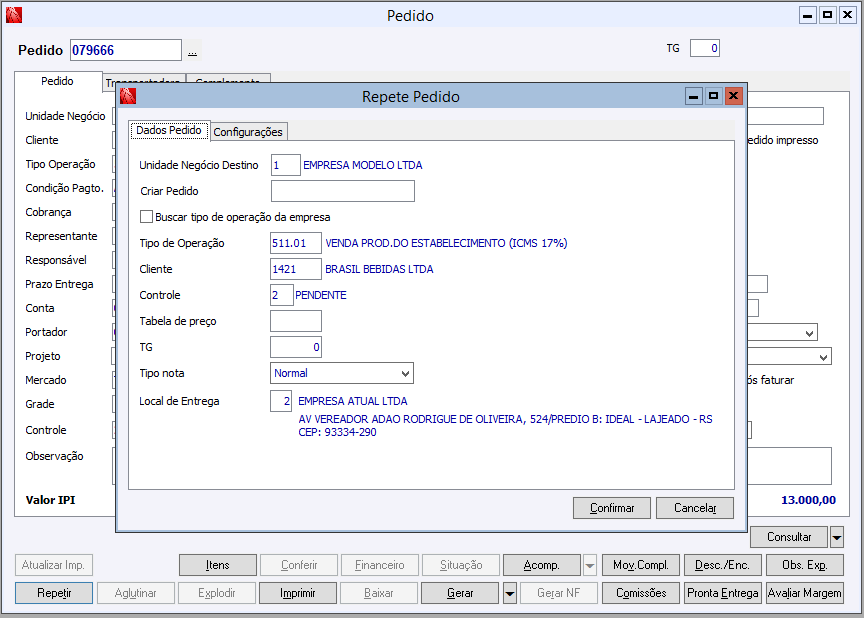Screen dimensions: 864x618
Task: Click Avaliar Margem button
Action: pos(804,593)
